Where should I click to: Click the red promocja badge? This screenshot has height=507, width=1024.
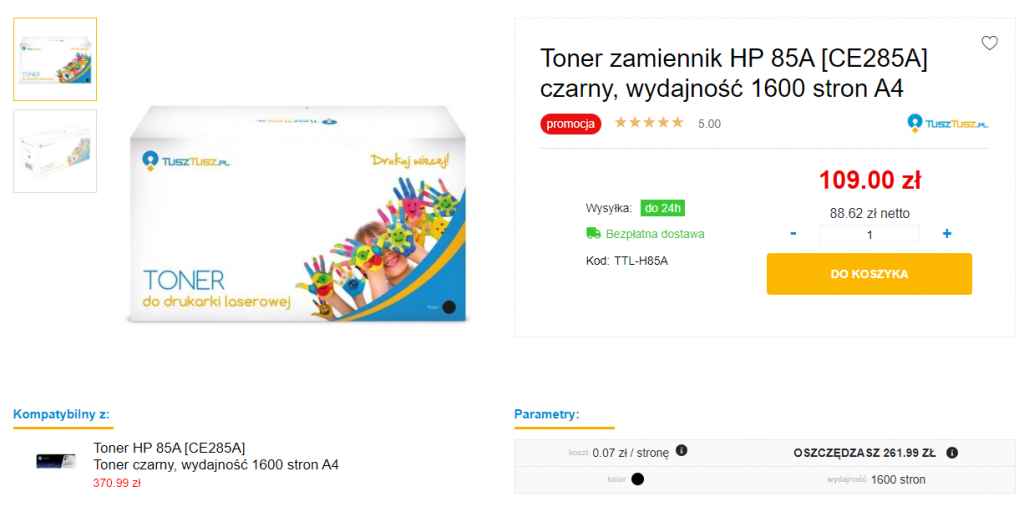(x=570, y=123)
